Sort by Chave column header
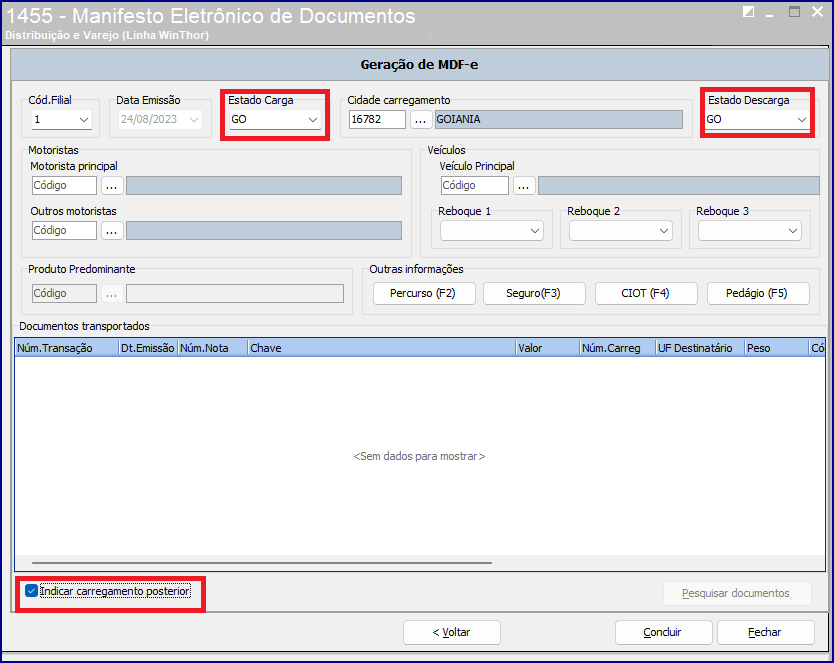 [x=382, y=348]
